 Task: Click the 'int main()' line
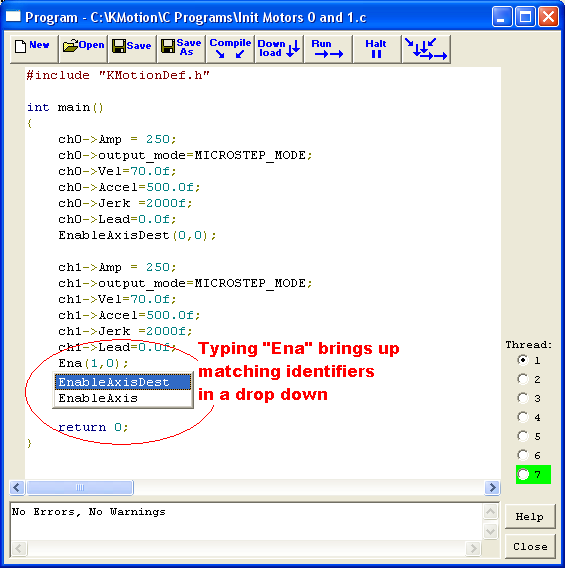click(65, 108)
